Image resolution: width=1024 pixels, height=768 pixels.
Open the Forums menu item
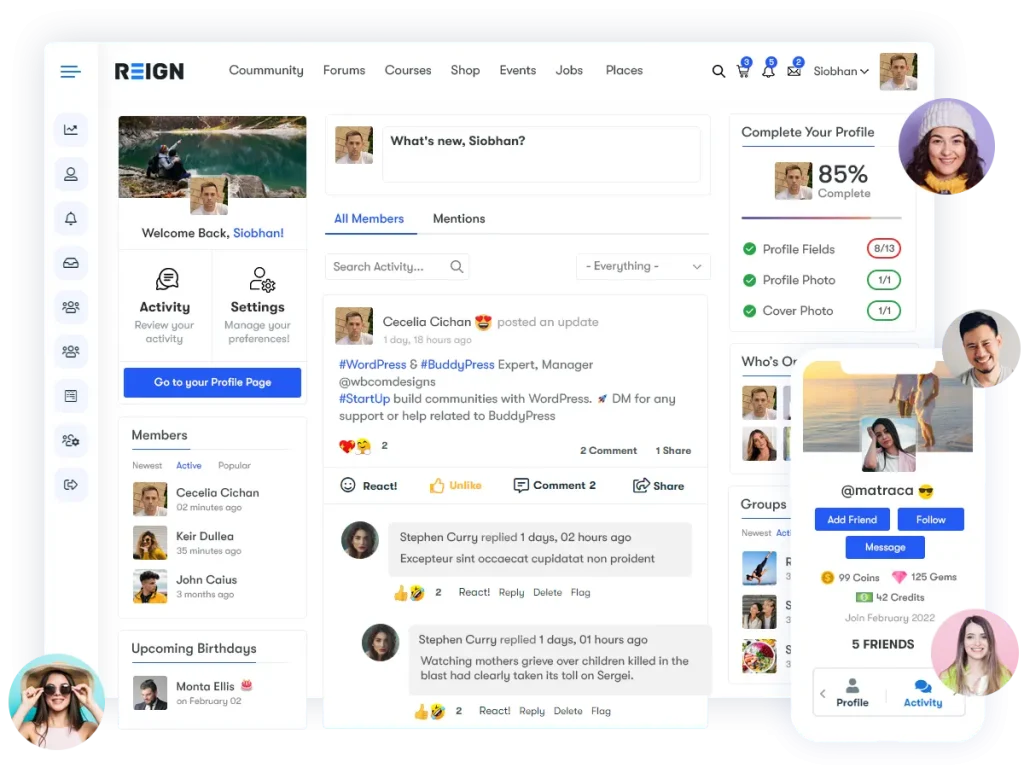tap(343, 70)
